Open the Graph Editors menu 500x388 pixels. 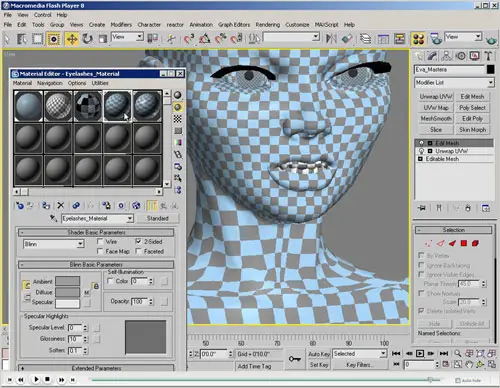(x=234, y=25)
